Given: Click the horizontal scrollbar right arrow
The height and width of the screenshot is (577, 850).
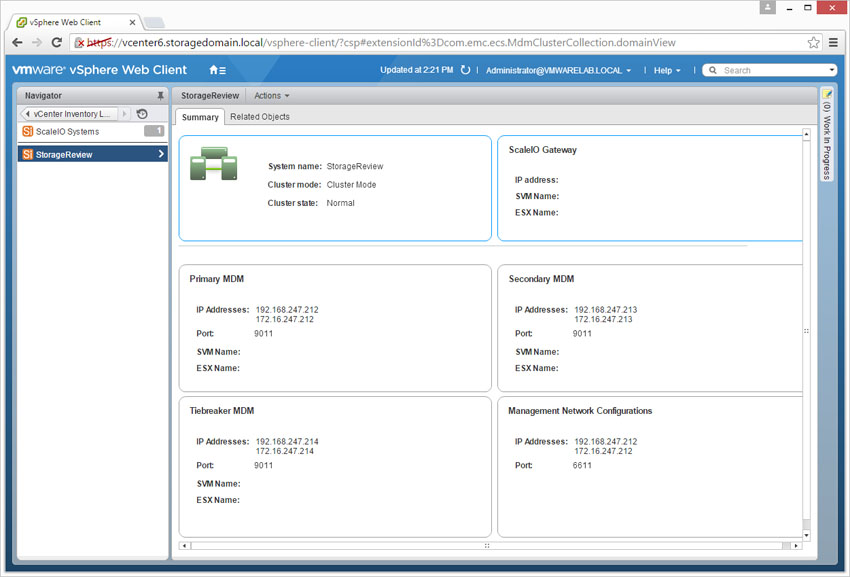Looking at the screenshot, I should pos(796,546).
